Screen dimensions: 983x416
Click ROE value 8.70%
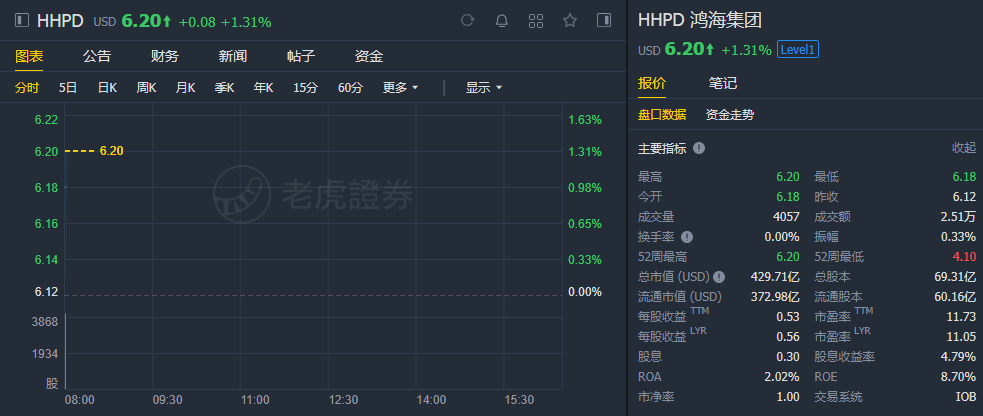[x=960, y=377]
